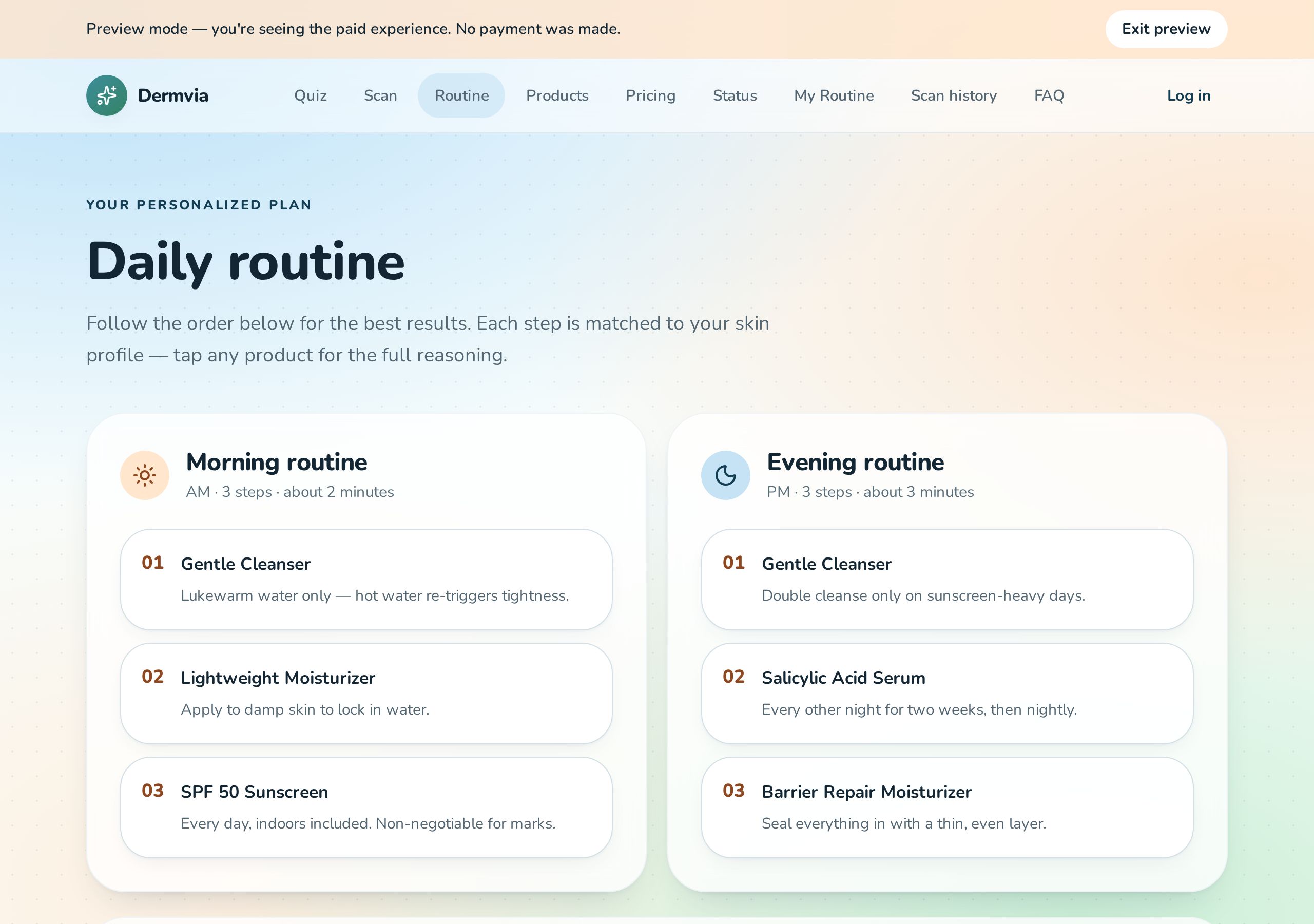Image resolution: width=1314 pixels, height=924 pixels.
Task: Click the Daily routine page title
Action: tap(245, 262)
